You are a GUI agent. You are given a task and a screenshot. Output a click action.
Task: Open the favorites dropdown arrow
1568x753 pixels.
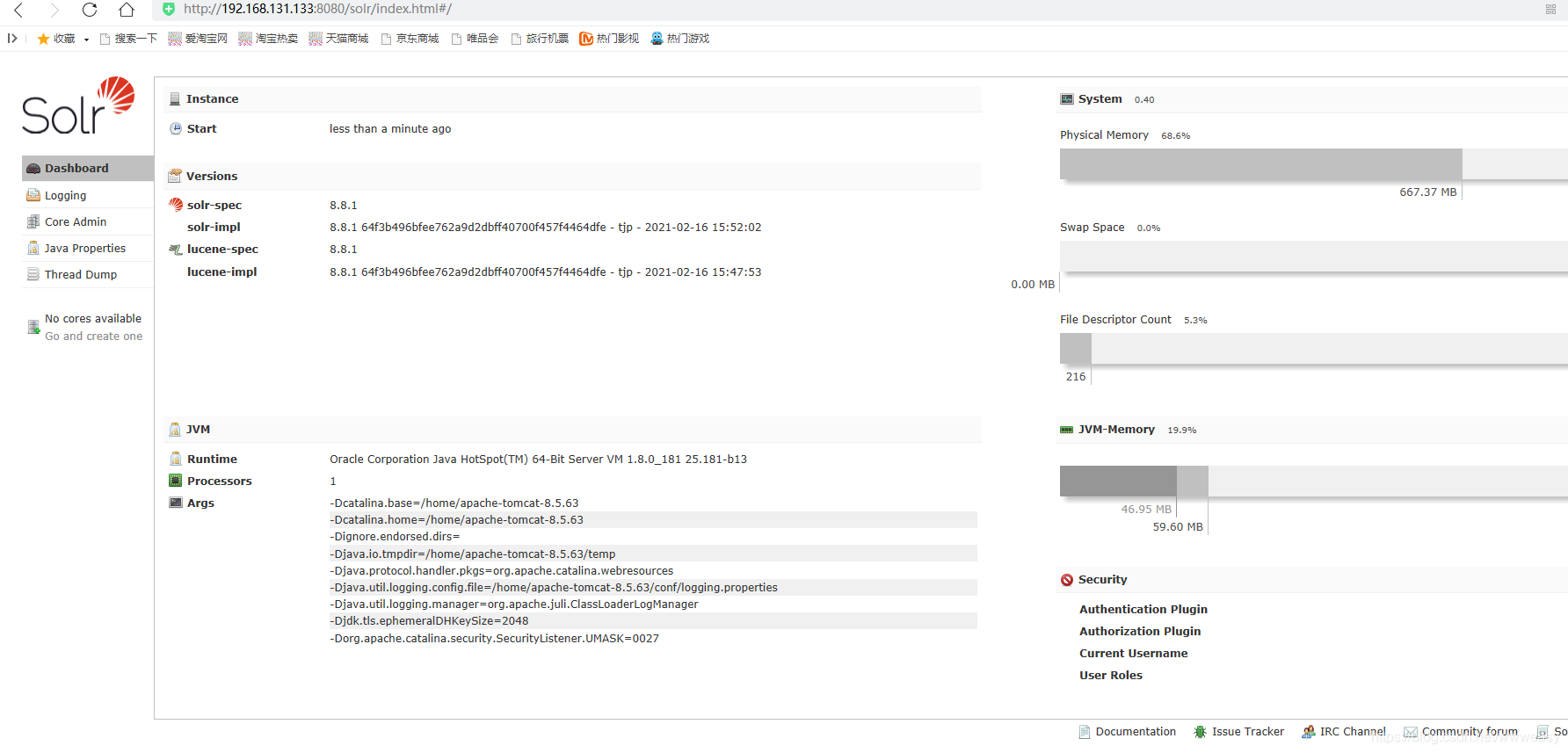pyautogui.click(x=86, y=40)
